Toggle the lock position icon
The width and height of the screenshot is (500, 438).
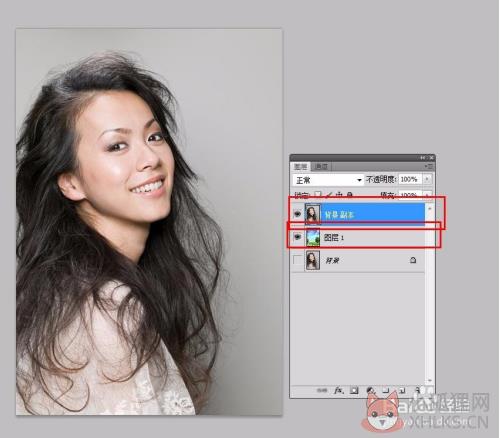pyautogui.click(x=339, y=194)
